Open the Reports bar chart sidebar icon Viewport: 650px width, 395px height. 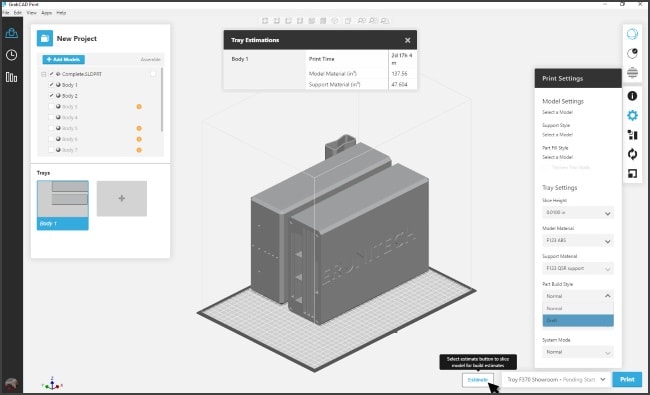[x=11, y=77]
